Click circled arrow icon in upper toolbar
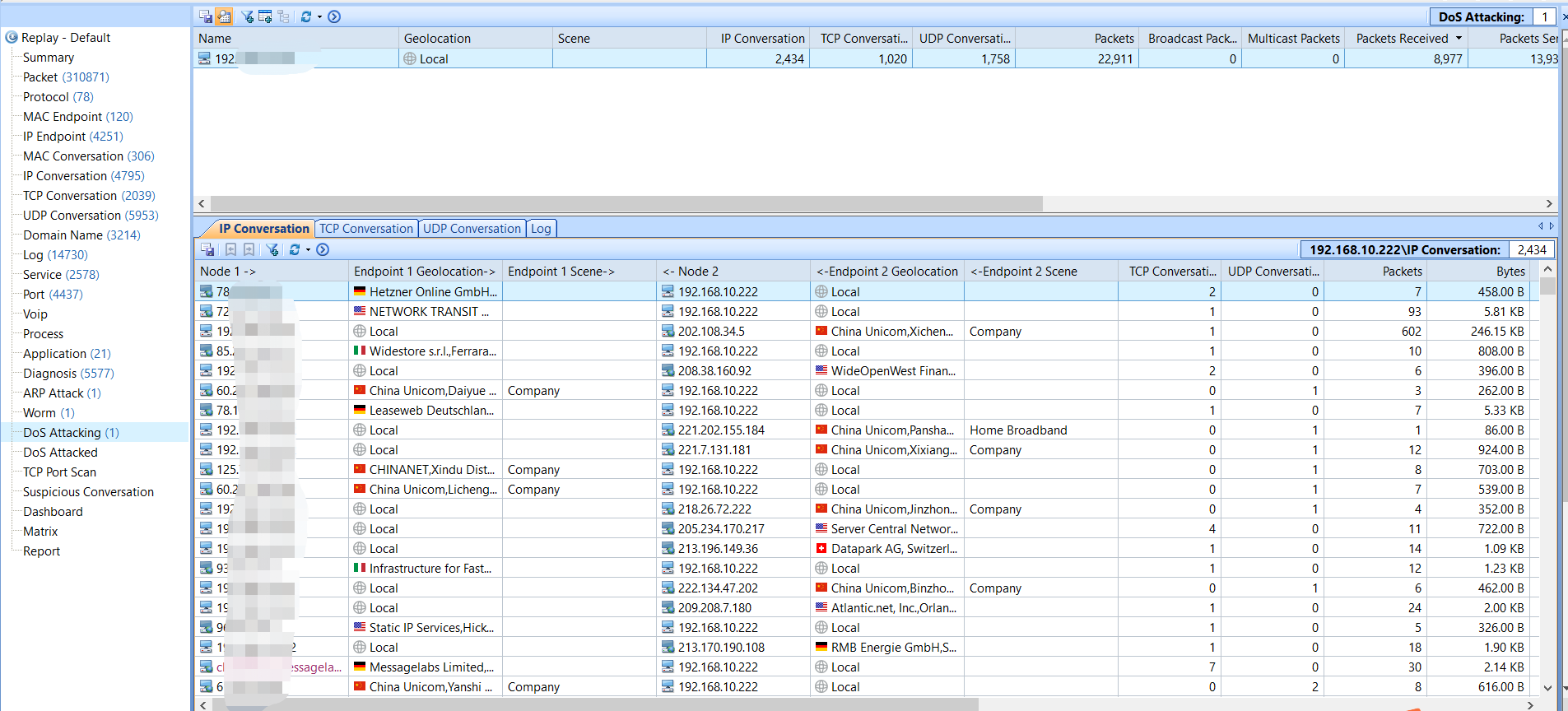Viewport: 1568px width, 711px height. [x=334, y=16]
